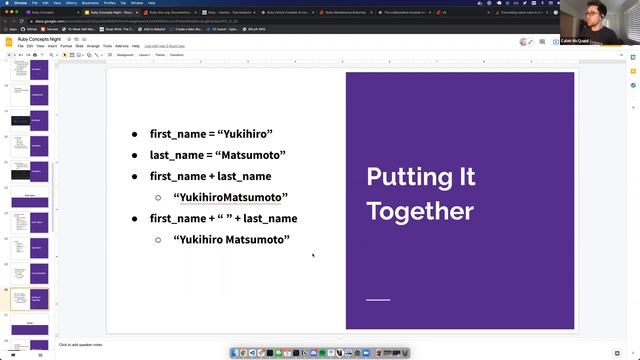Screen dimensions: 640x360
Task: Open Zoom app from the Dock
Action: click(366, 353)
